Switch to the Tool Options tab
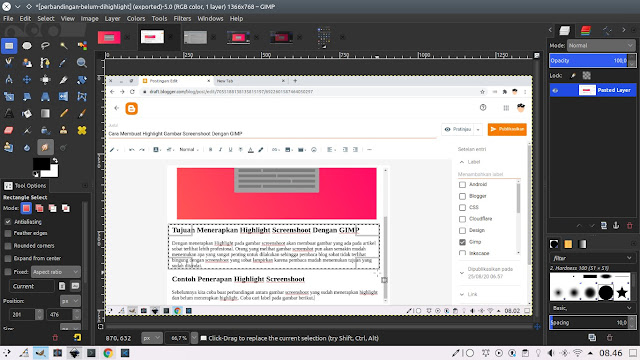Viewport: 640px width, 360px height. pyautogui.click(x=25, y=186)
